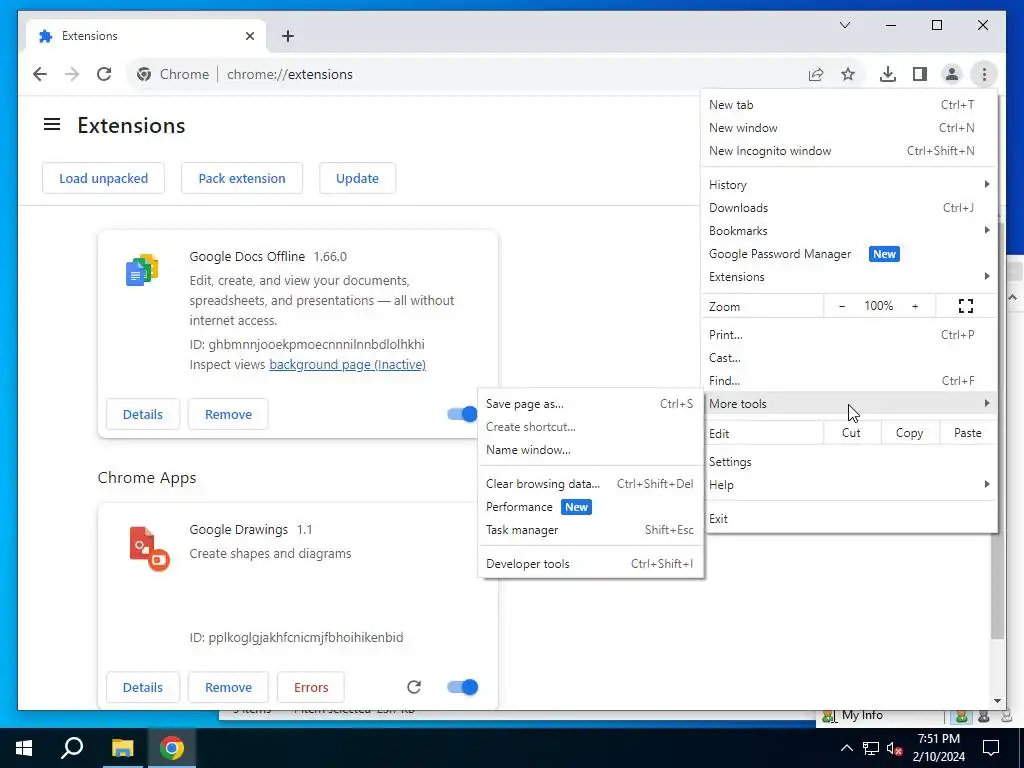Reload the page with the refresh icon
The width and height of the screenshot is (1024, 768).
(104, 74)
